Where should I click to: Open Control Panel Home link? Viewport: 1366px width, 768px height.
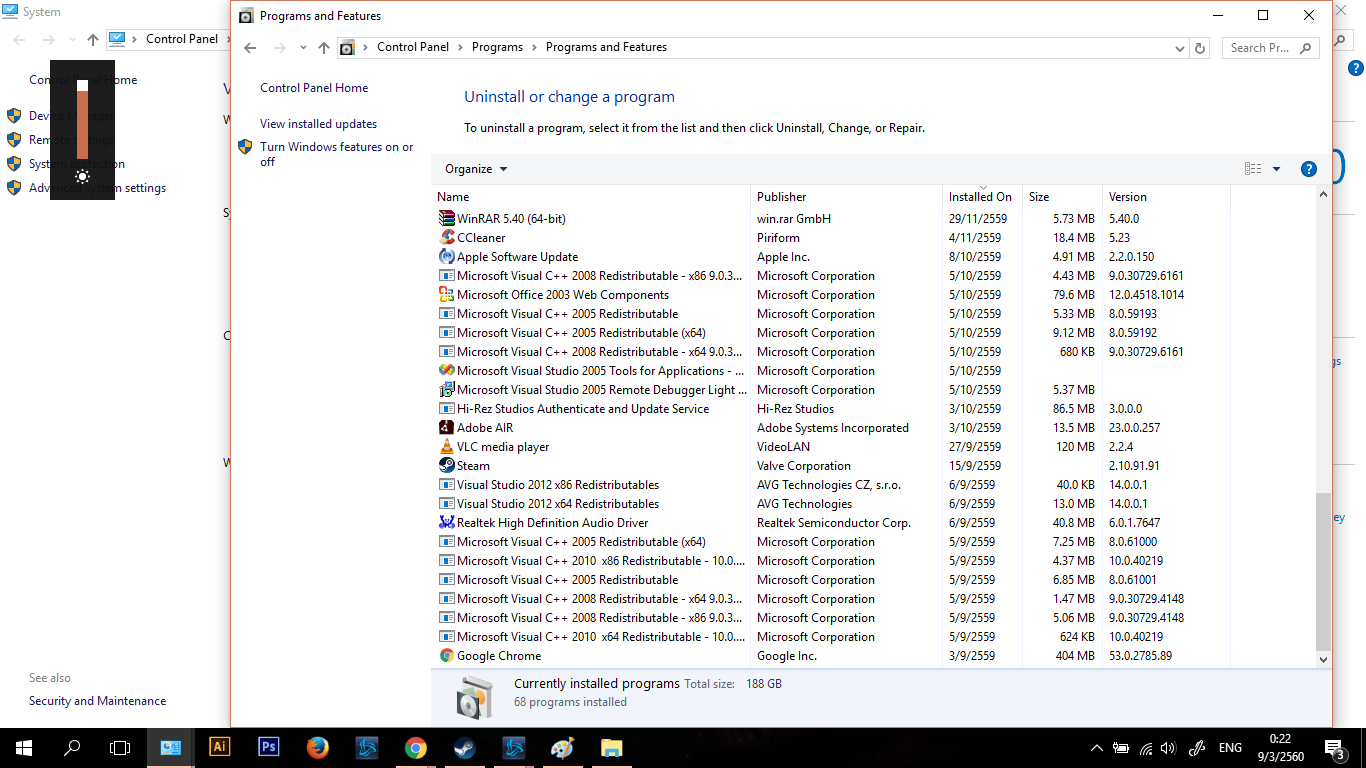pyautogui.click(x=314, y=88)
